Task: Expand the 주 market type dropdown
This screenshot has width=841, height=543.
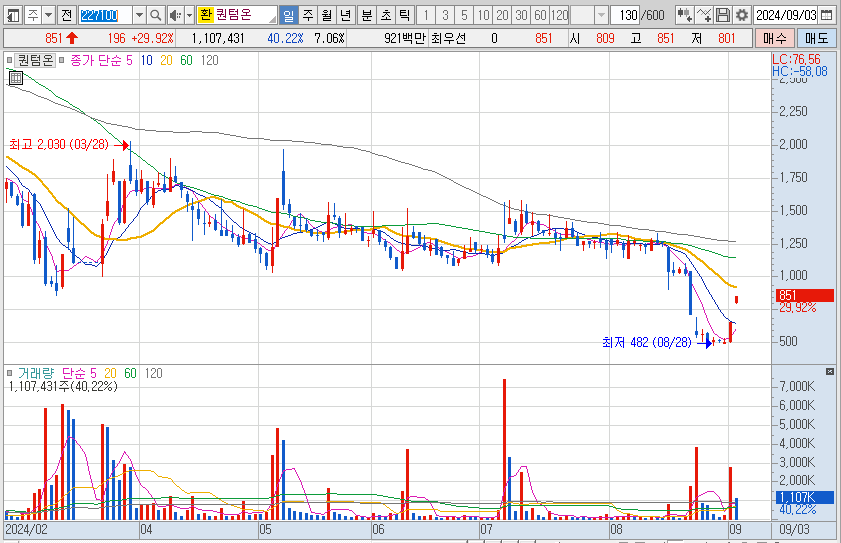Action: [49, 15]
